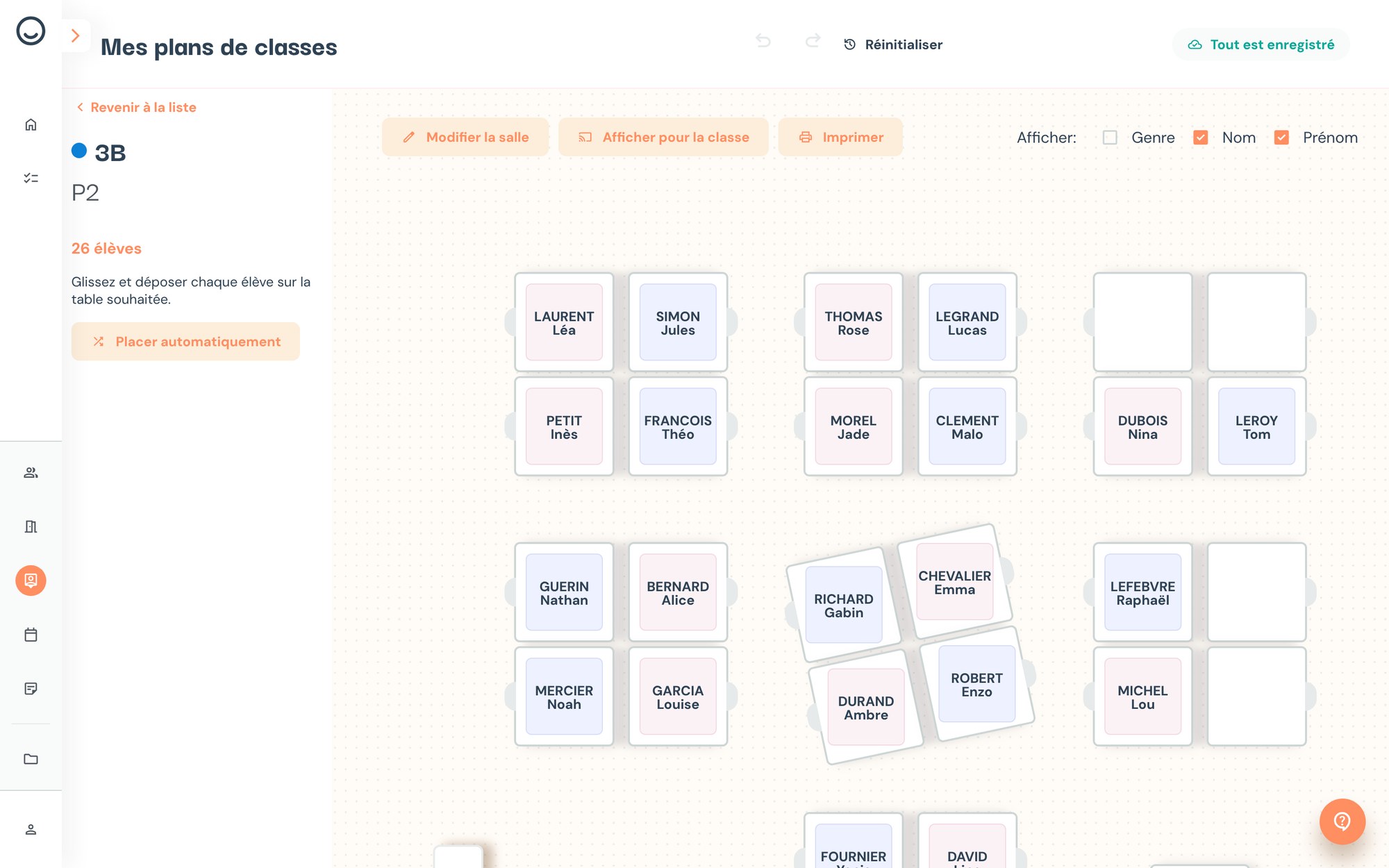
Task: Click the smiley logo icon
Action: click(x=31, y=31)
